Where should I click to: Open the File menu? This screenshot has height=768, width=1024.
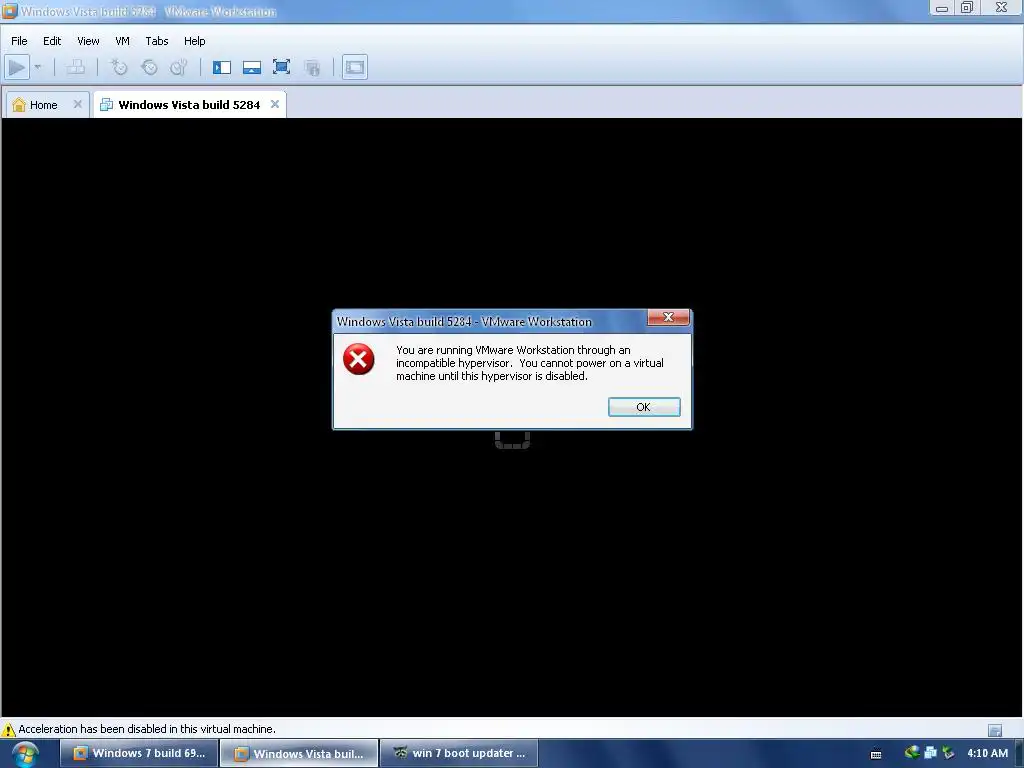(x=19, y=40)
